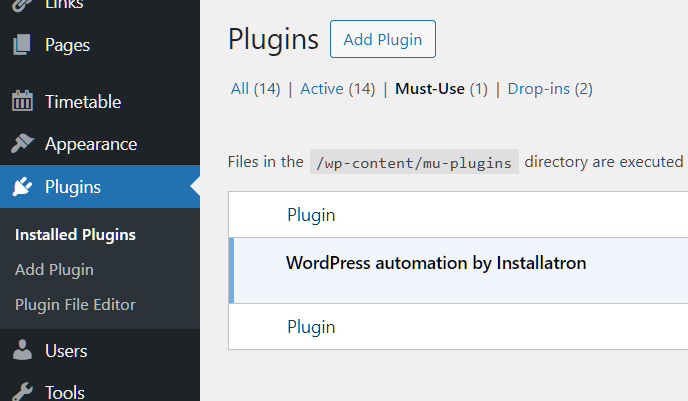Show All (14) plugins filter
This screenshot has width=688, height=401.
[255, 89]
